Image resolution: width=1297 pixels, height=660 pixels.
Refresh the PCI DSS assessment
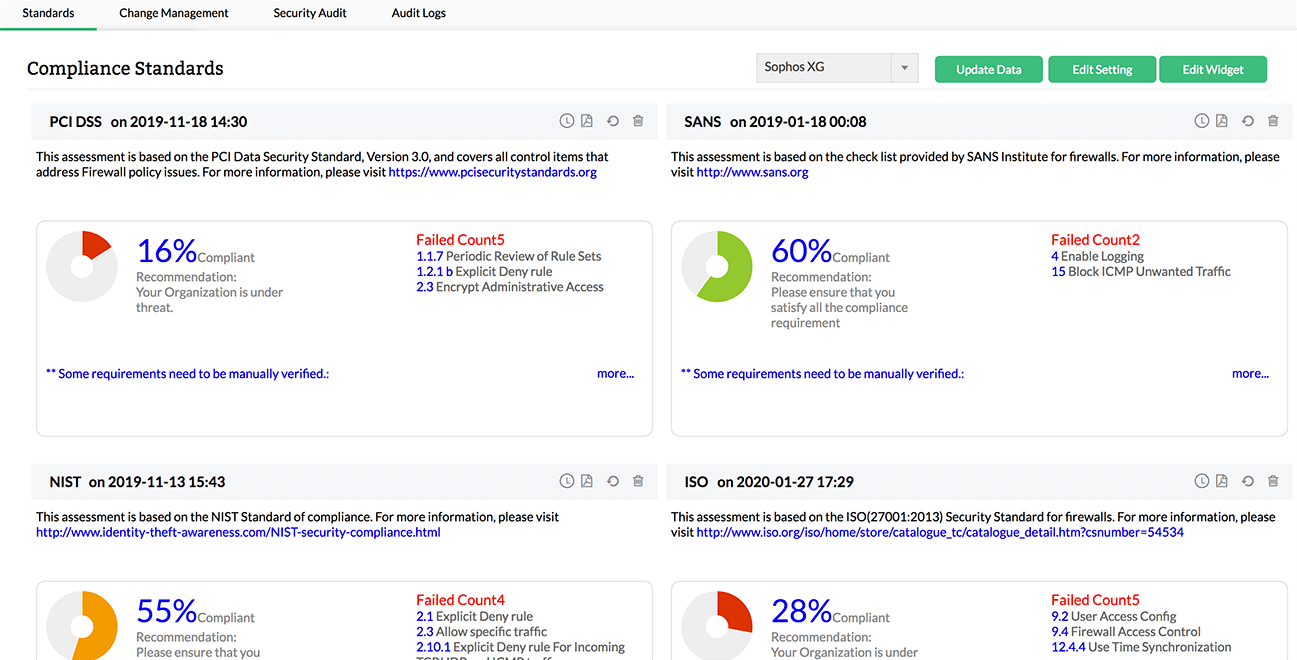click(613, 121)
